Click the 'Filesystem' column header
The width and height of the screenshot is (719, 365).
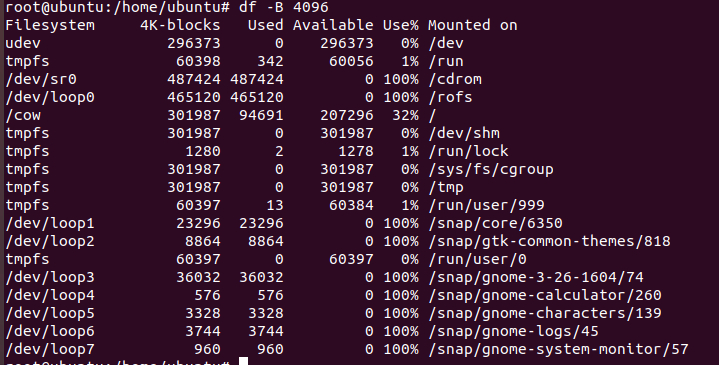[x=50, y=25]
